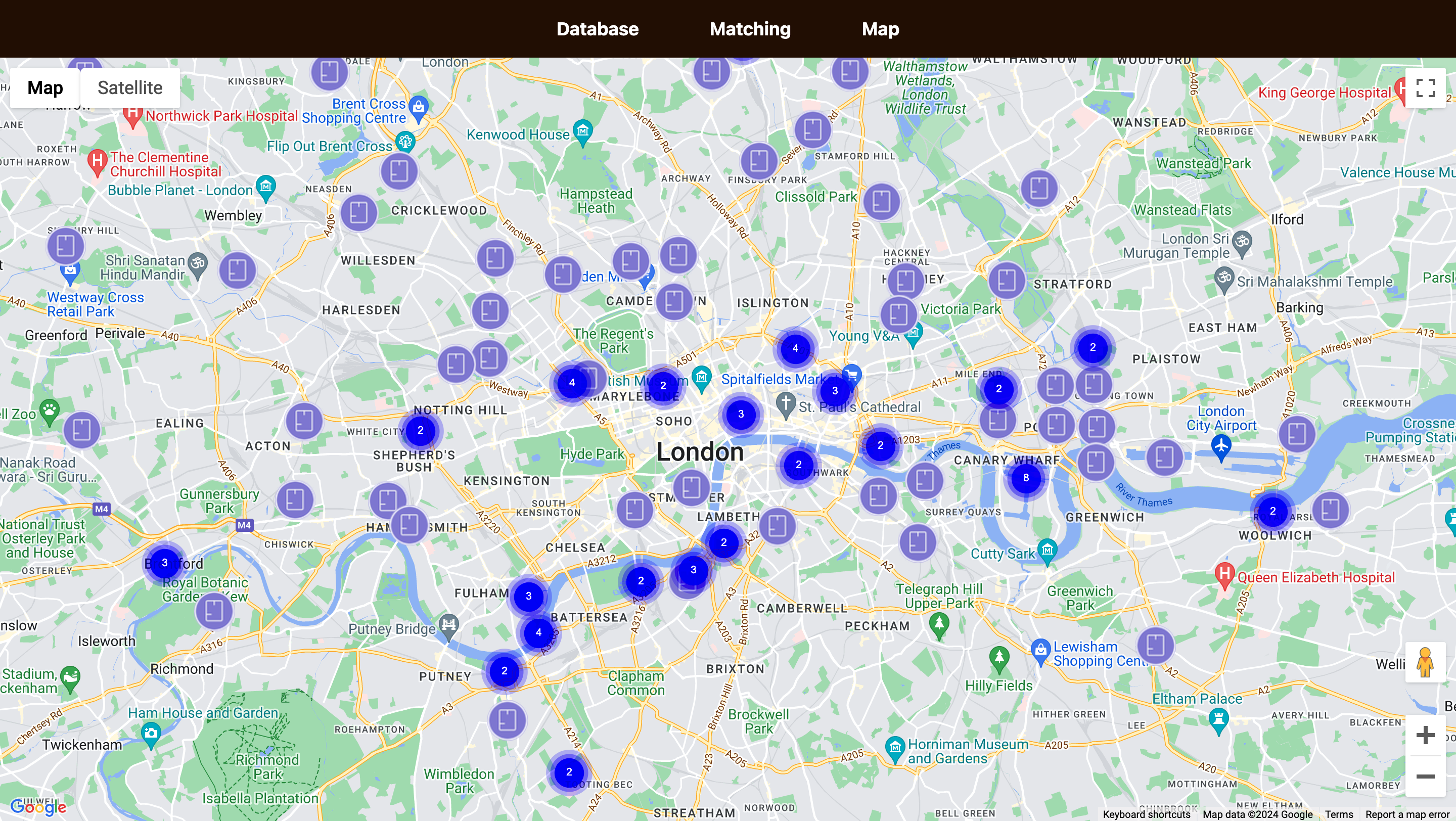
Task: Click book marker next to Clissold Park
Action: click(881, 202)
